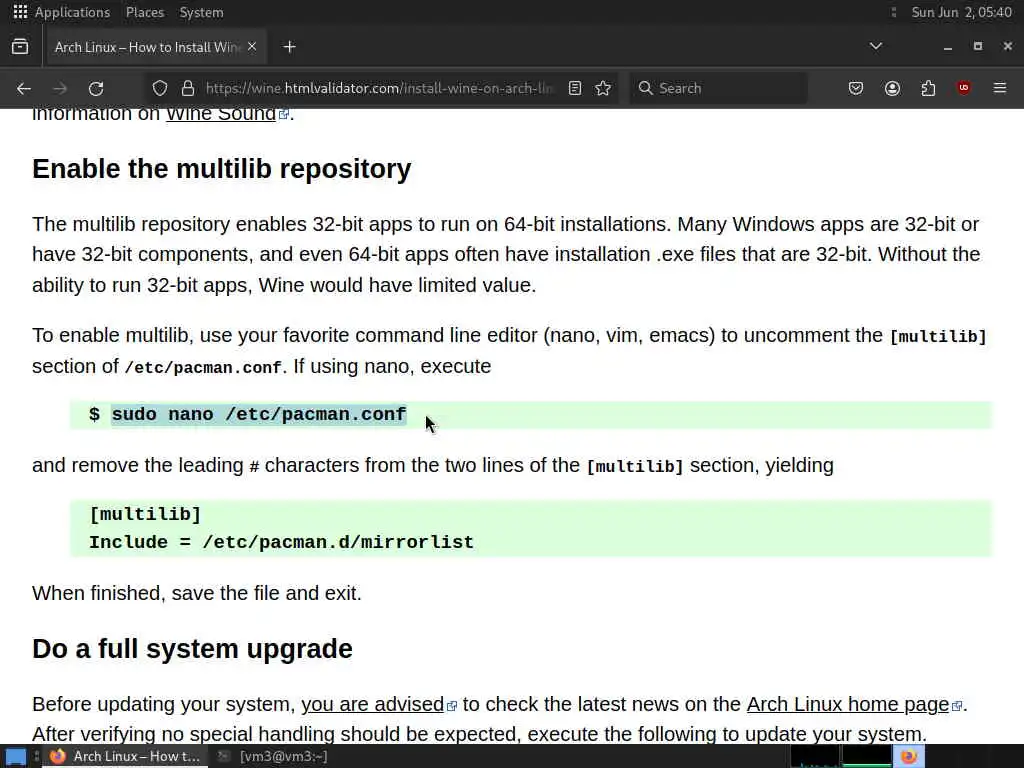Open the Firefox hamburger menu

1000,88
